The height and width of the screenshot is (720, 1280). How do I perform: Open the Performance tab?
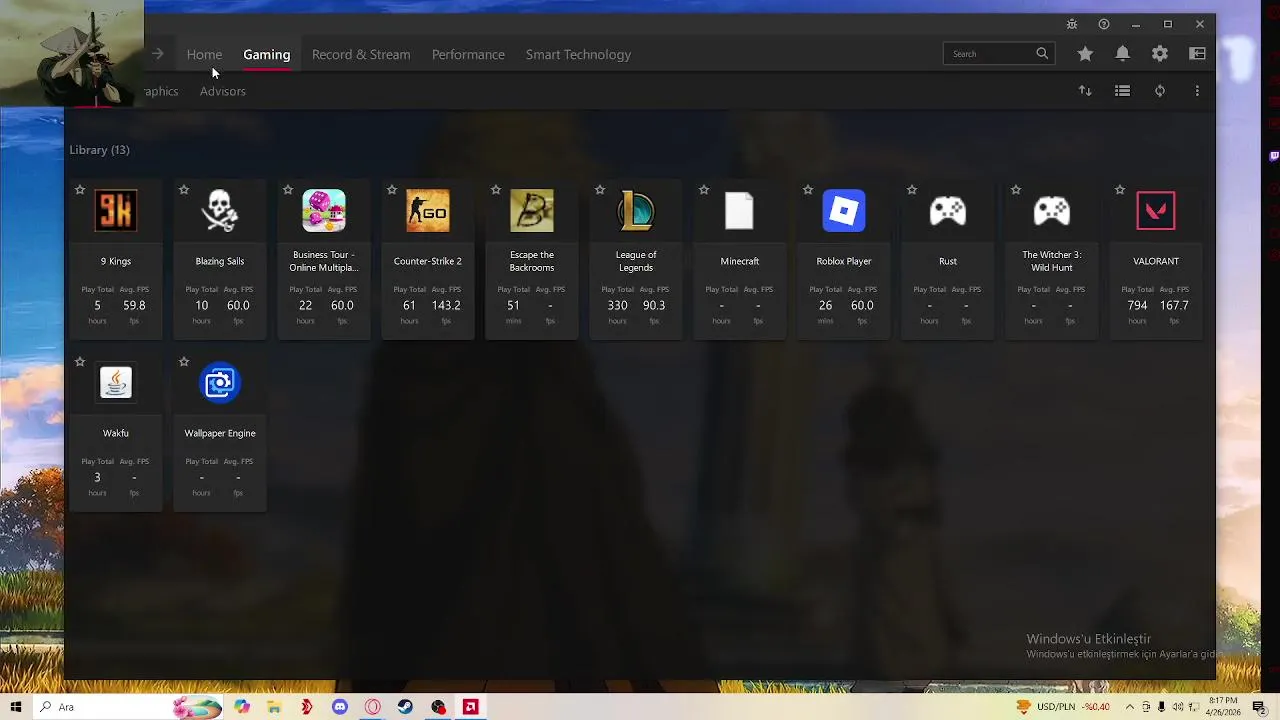pos(468,55)
